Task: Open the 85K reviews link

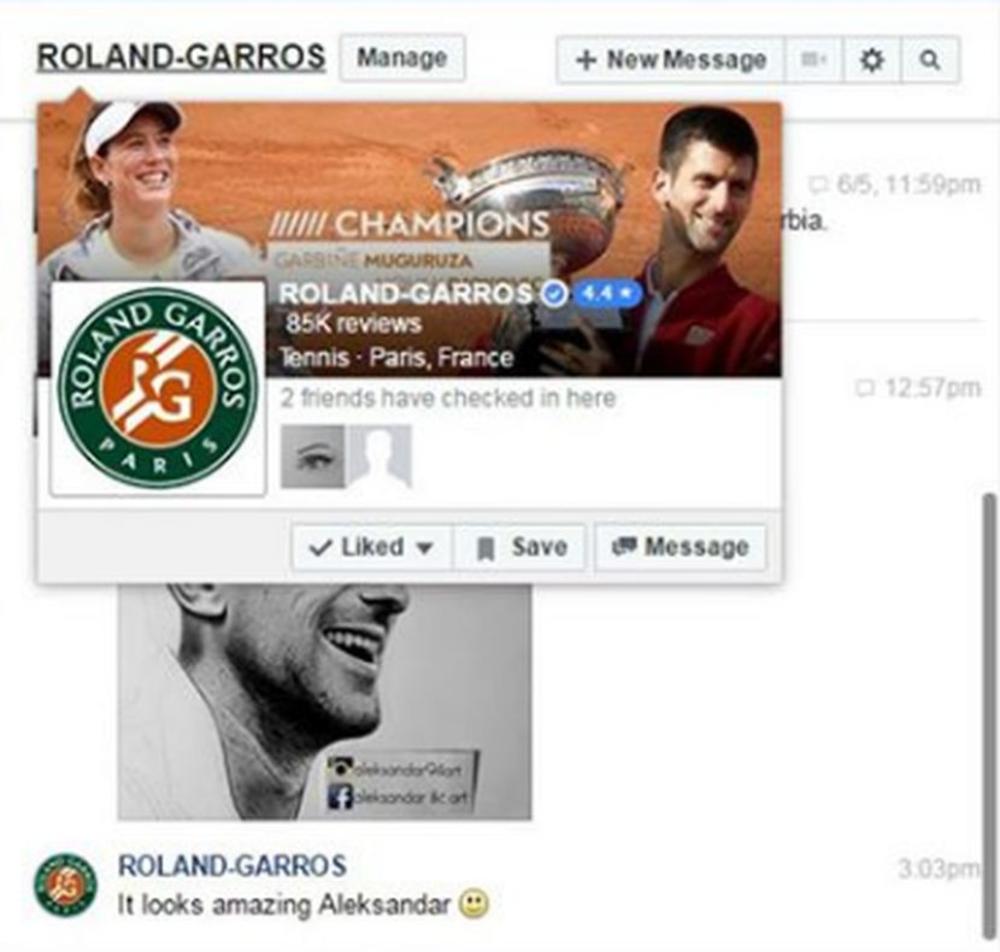Action: click(x=353, y=324)
